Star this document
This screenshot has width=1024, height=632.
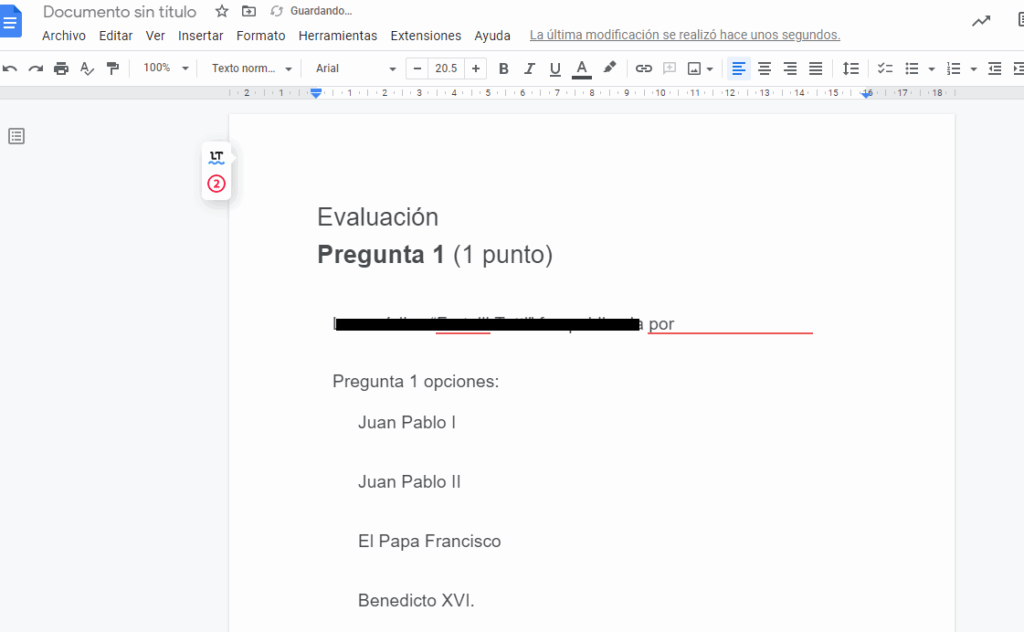(222, 11)
